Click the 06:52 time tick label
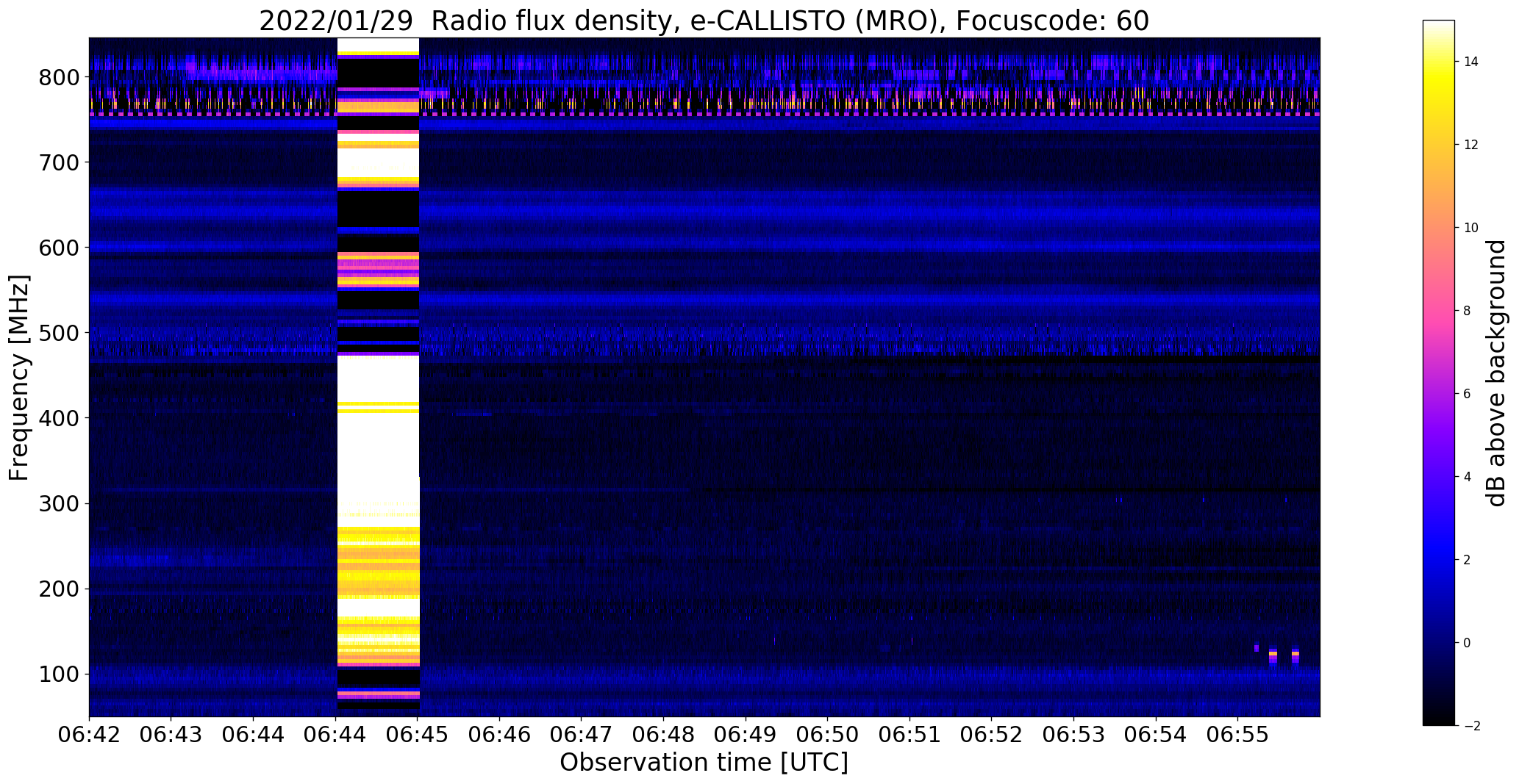1519x784 pixels. coord(992,736)
